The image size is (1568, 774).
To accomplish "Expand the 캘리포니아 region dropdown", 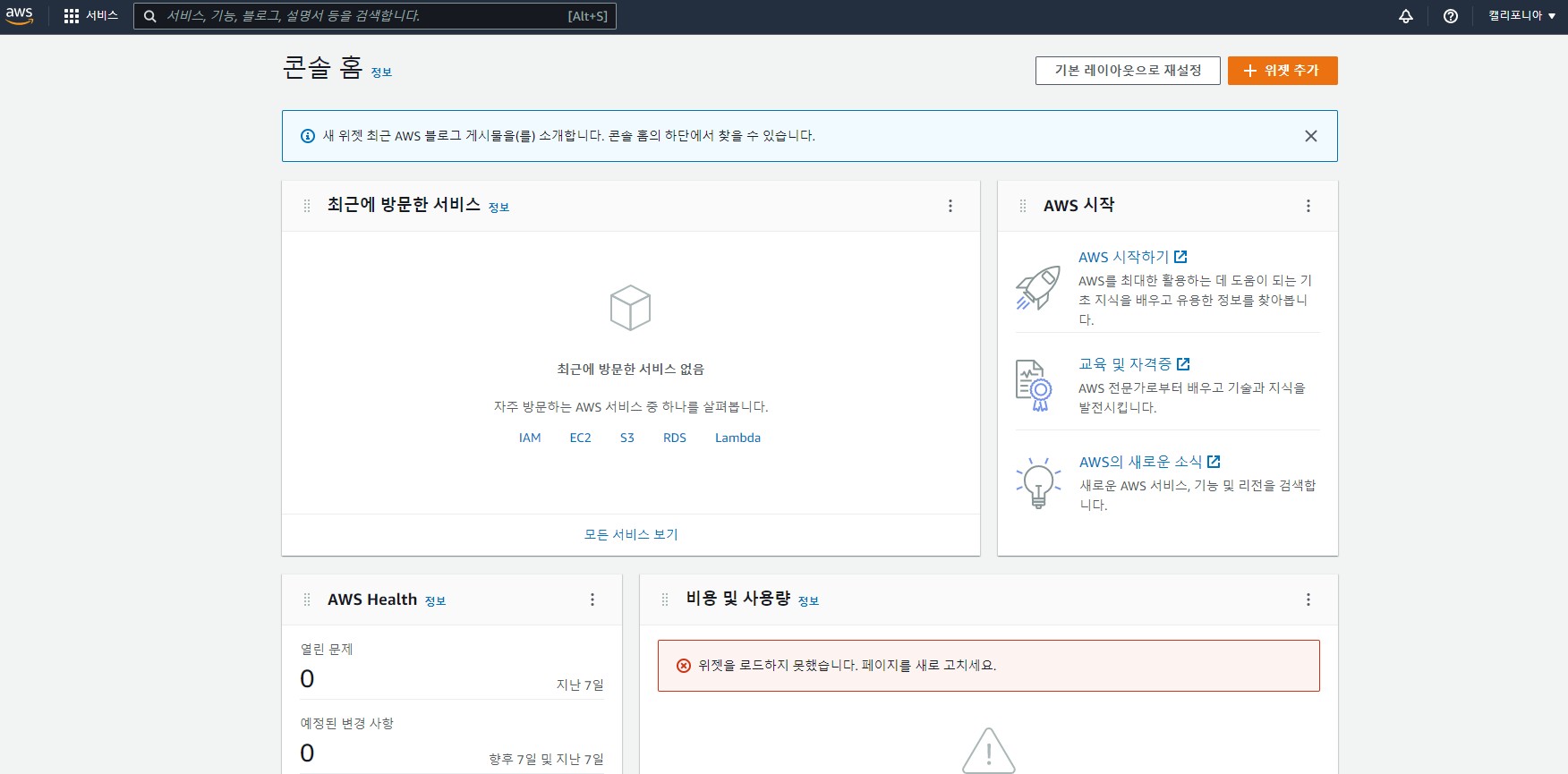I will pos(1521,16).
